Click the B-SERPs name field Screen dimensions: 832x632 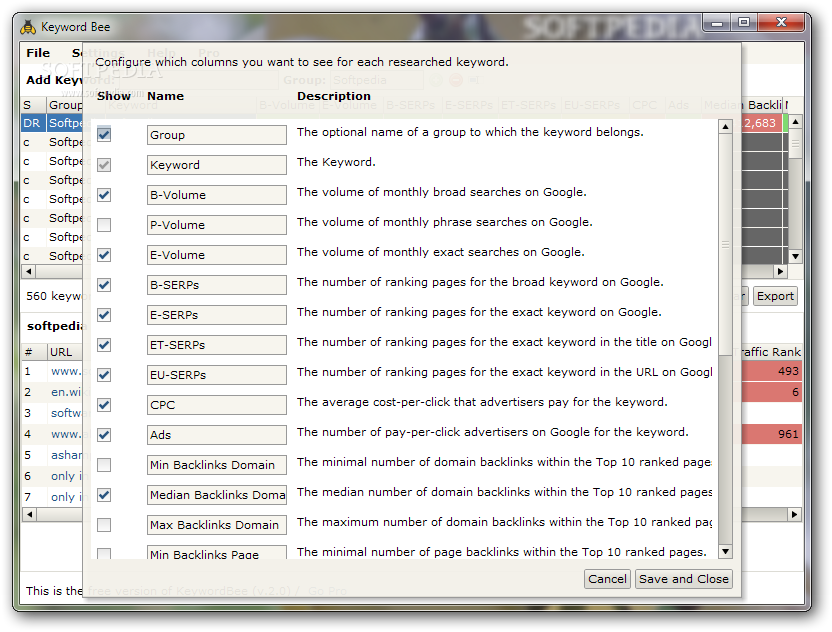point(216,285)
